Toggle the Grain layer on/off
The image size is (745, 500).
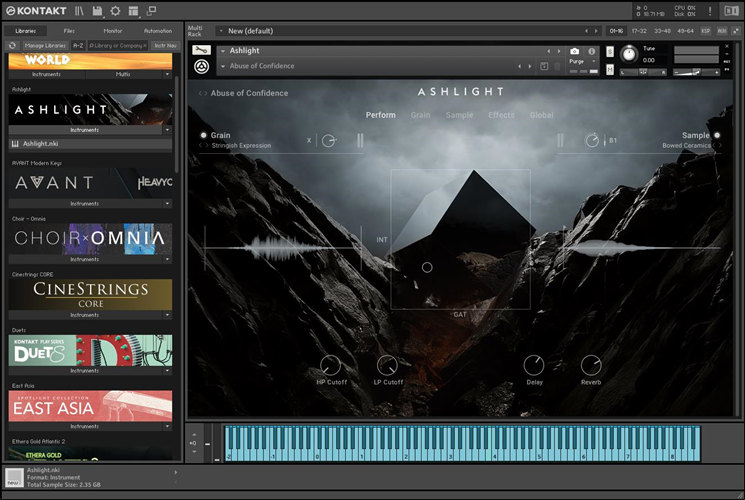[x=203, y=135]
